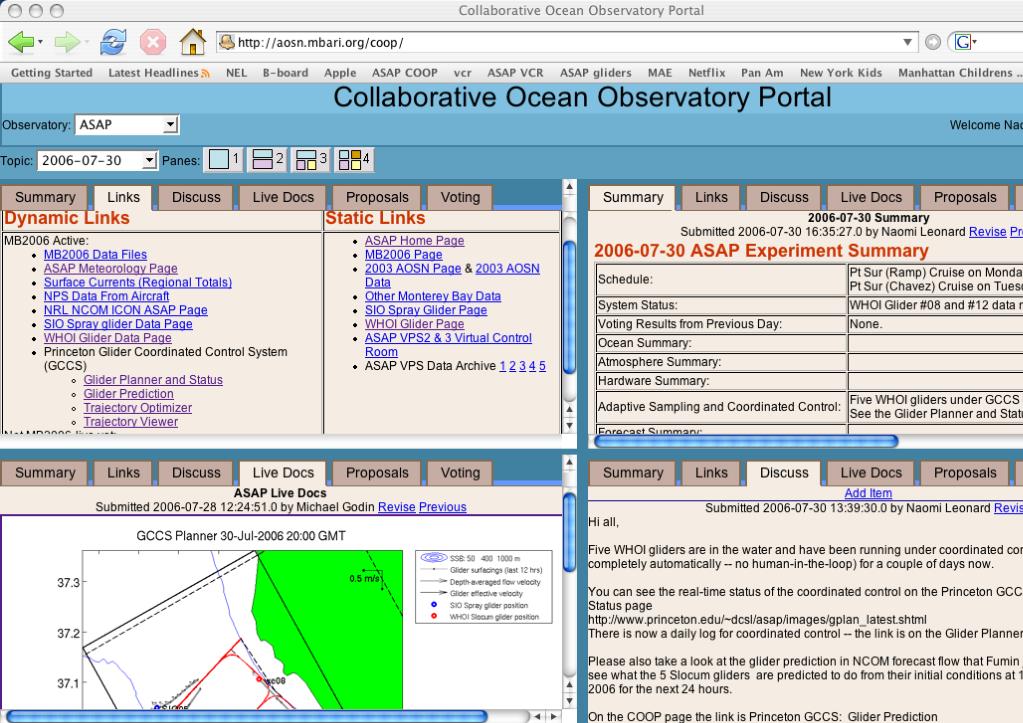Click Getting Started bookmark
Viewport: 1023px width, 723px height.
[x=52, y=73]
